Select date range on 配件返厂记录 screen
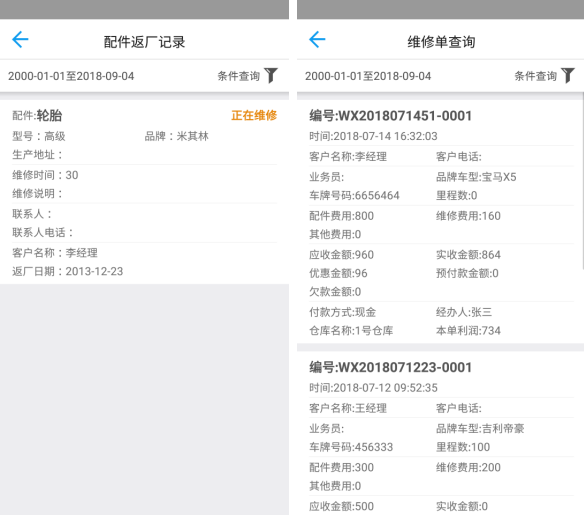584x530 pixels. click(x=71, y=76)
